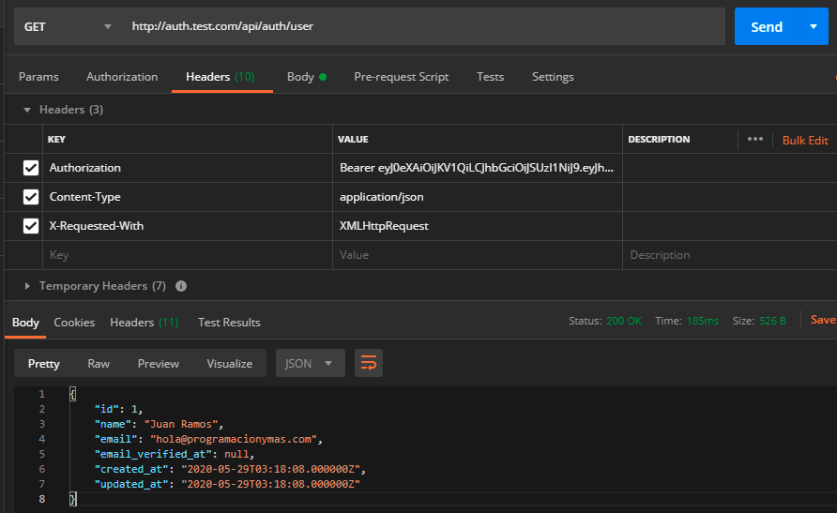The image size is (837, 513).
Task: Click the 185ms response time
Action: click(x=702, y=321)
